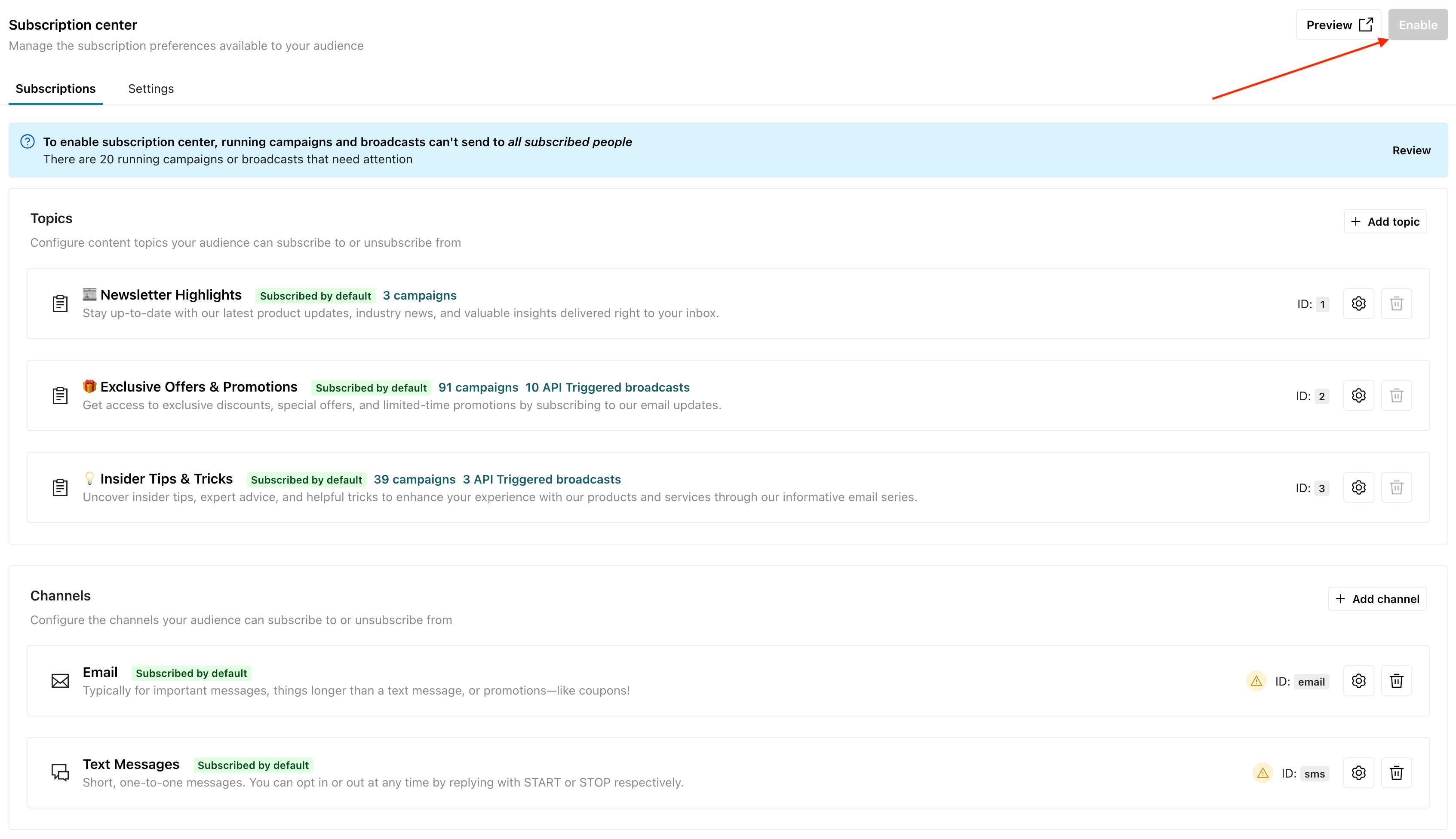Click the Email channel envelope icon
The image size is (1456, 839).
[x=60, y=680]
